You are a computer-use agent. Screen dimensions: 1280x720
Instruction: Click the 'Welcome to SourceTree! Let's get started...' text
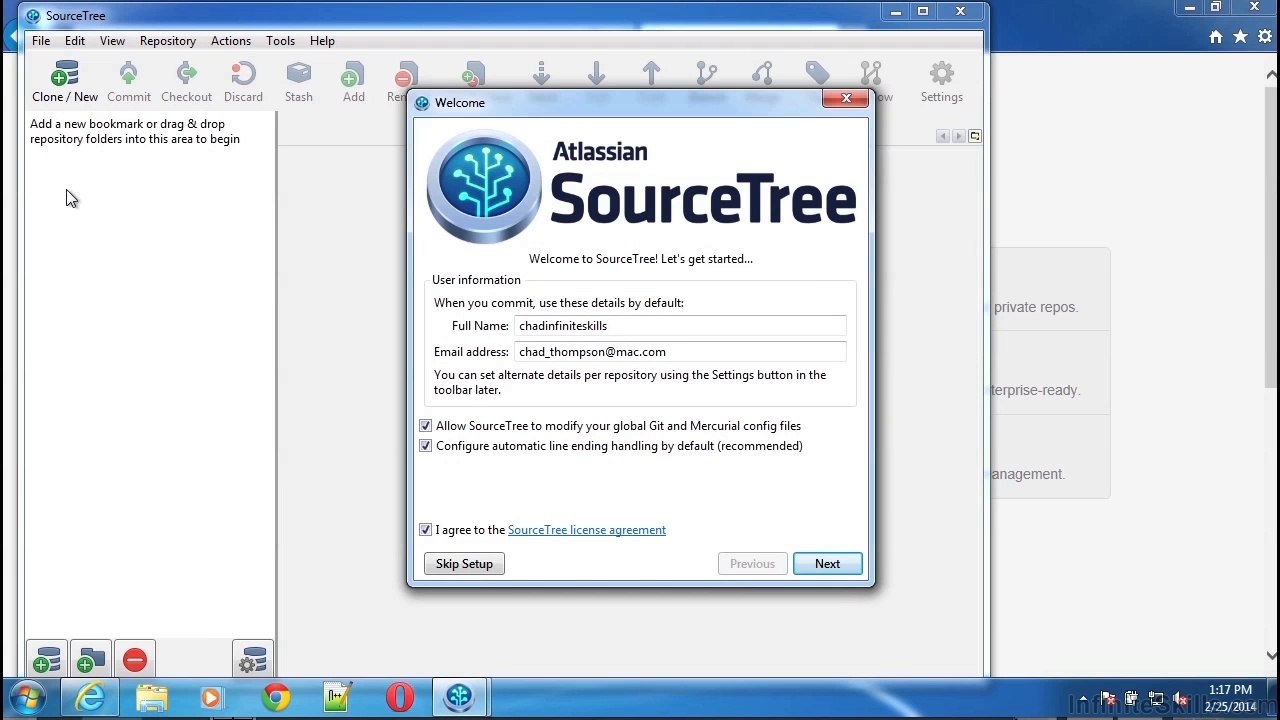click(x=641, y=259)
